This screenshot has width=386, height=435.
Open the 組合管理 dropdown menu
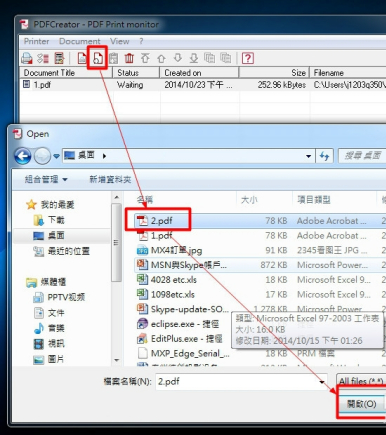click(x=46, y=179)
